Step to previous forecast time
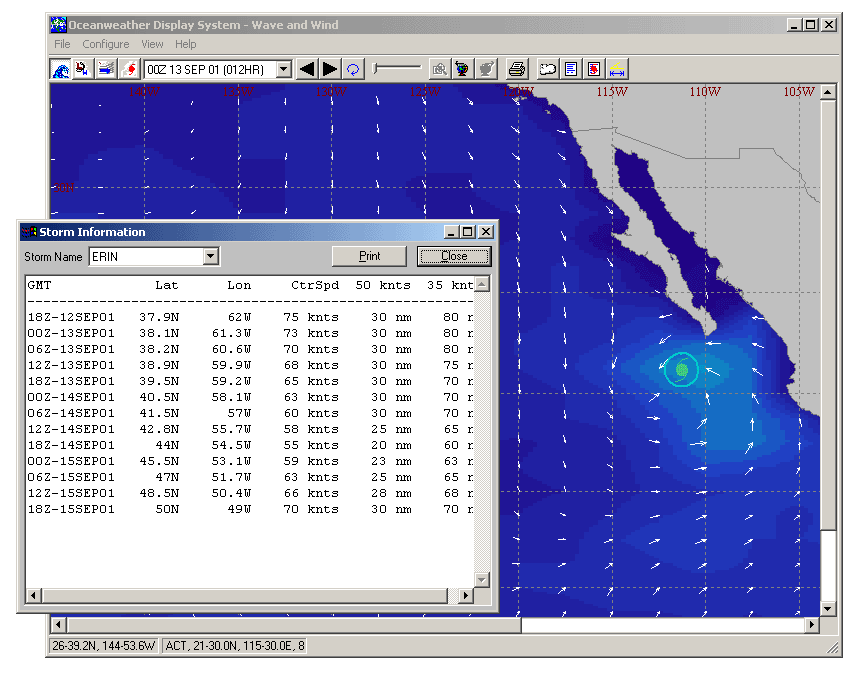The image size is (862, 678). point(307,69)
